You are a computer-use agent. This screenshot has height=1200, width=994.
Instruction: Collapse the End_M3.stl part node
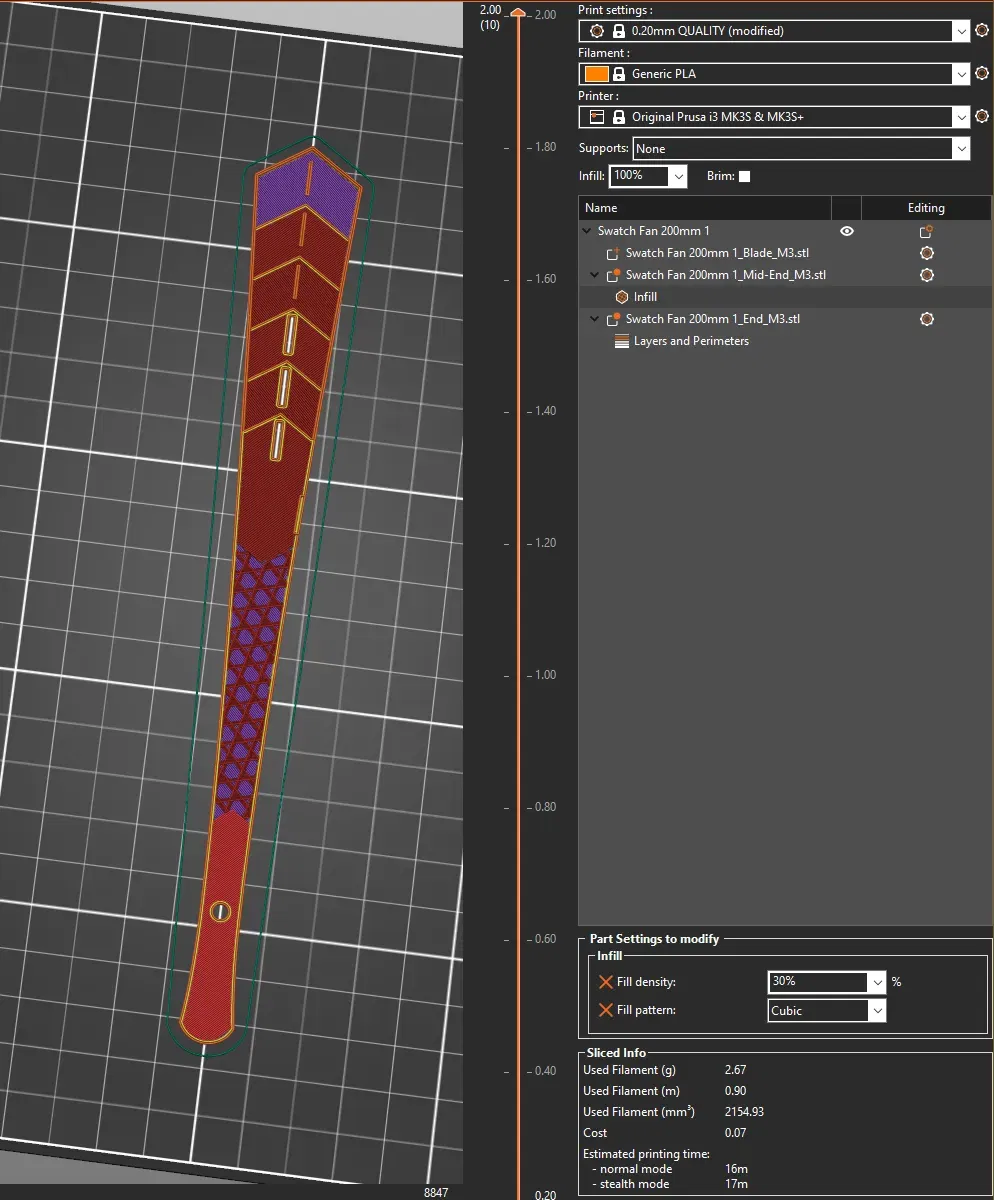click(595, 319)
